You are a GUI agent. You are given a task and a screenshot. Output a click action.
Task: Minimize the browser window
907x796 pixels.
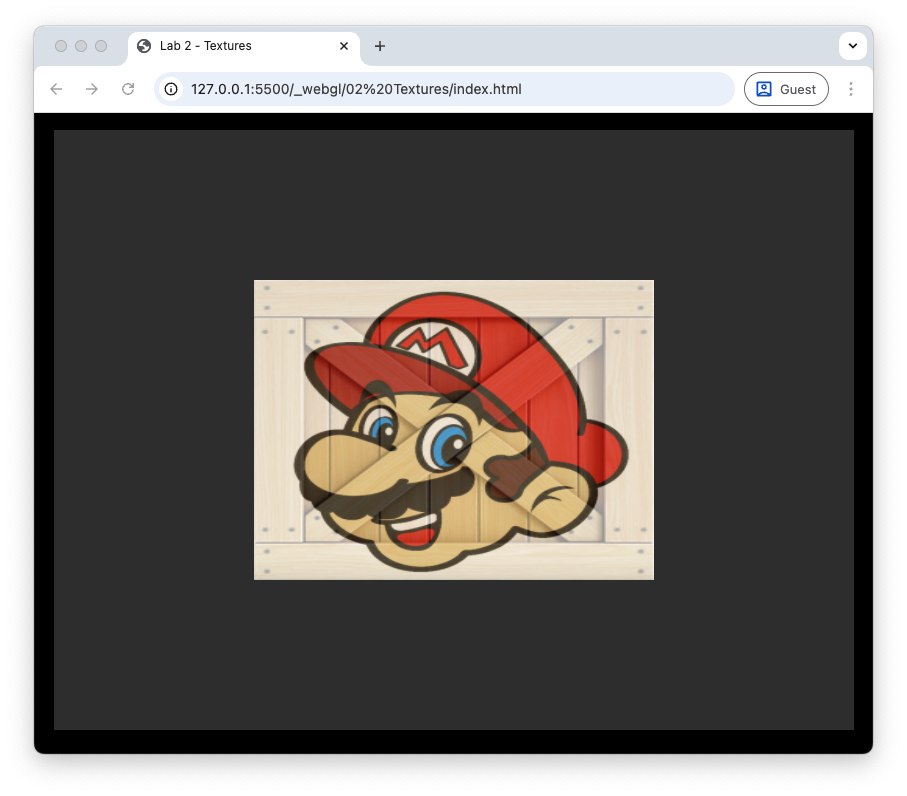[81, 46]
